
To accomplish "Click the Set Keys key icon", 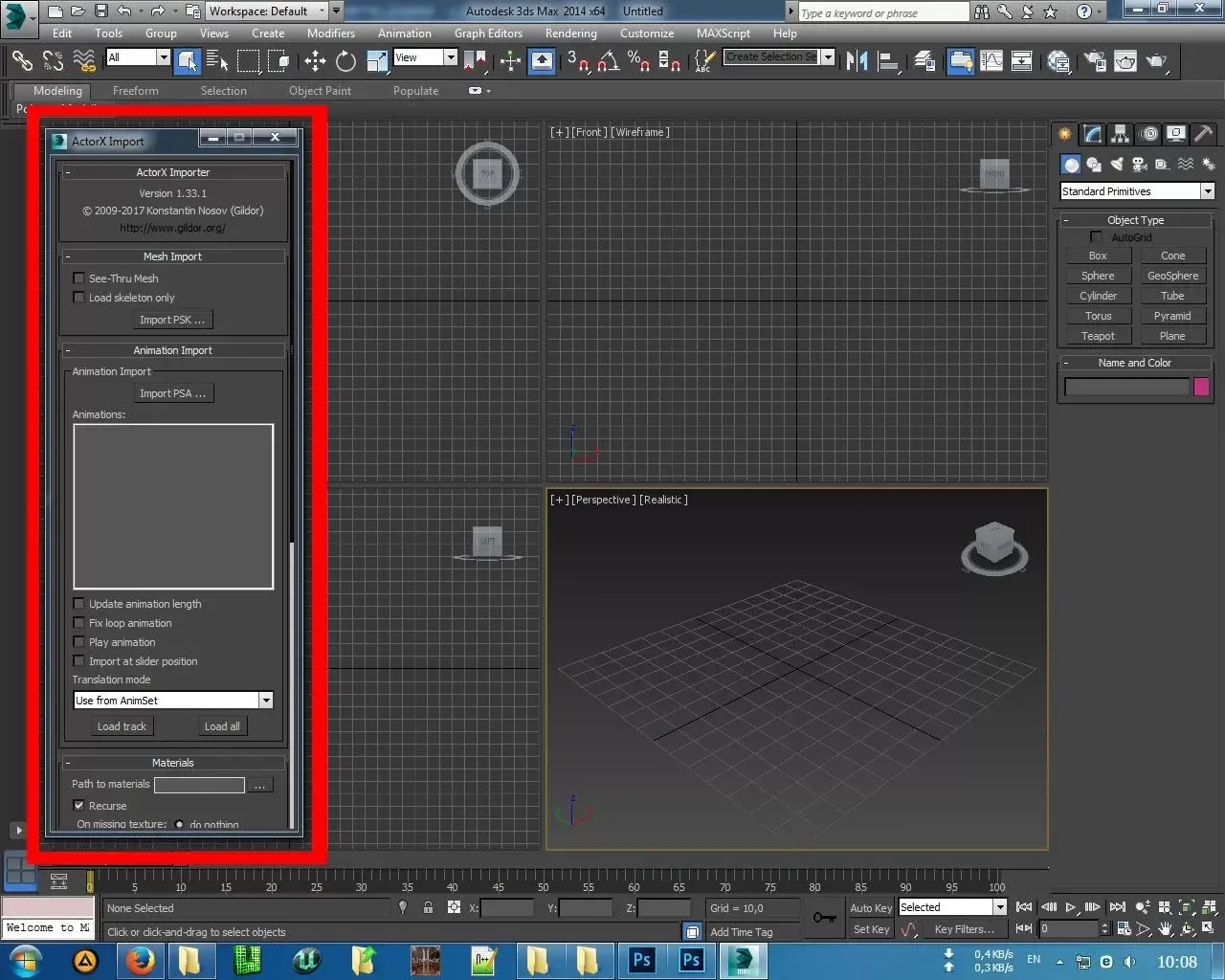I will (x=824, y=918).
